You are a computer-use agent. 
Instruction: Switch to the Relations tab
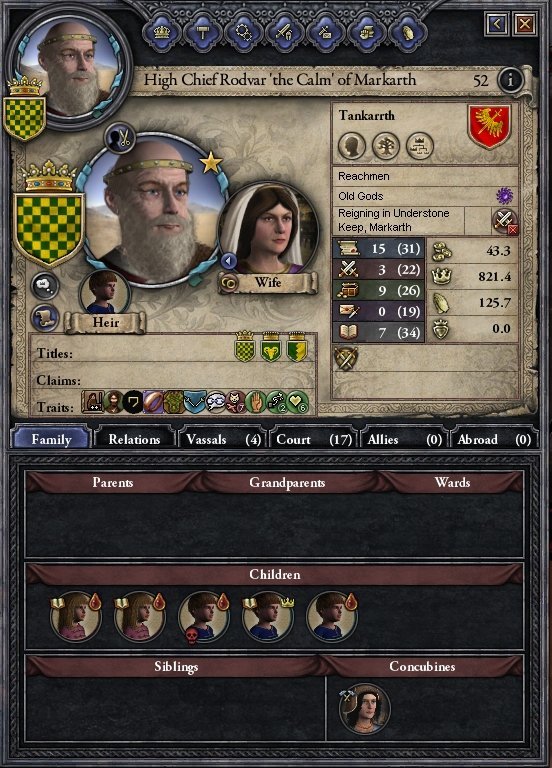[x=134, y=439]
